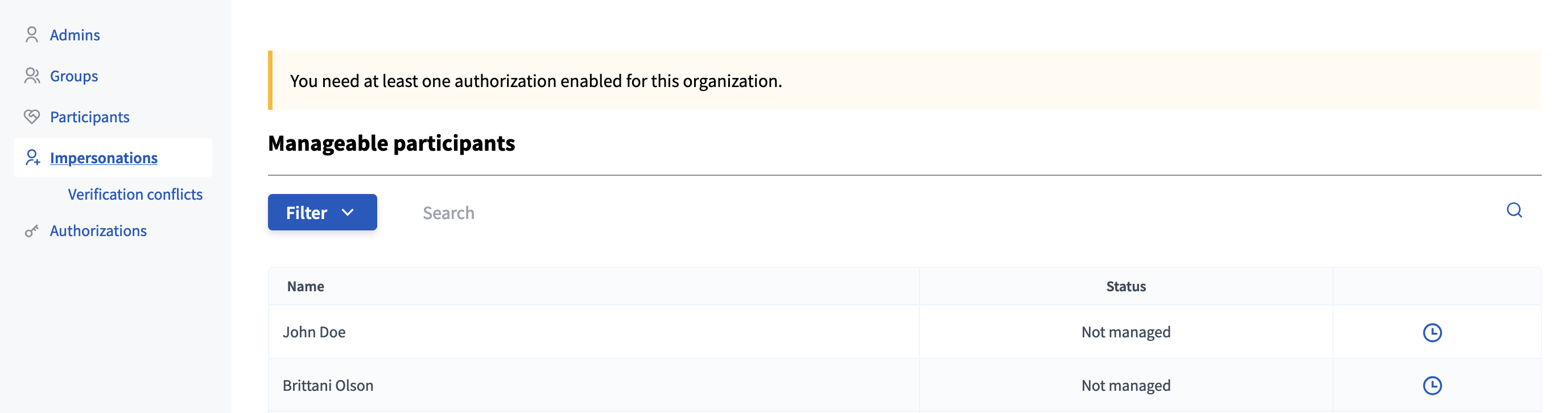Click the Groups people icon
1568x413 pixels.
coord(32,76)
